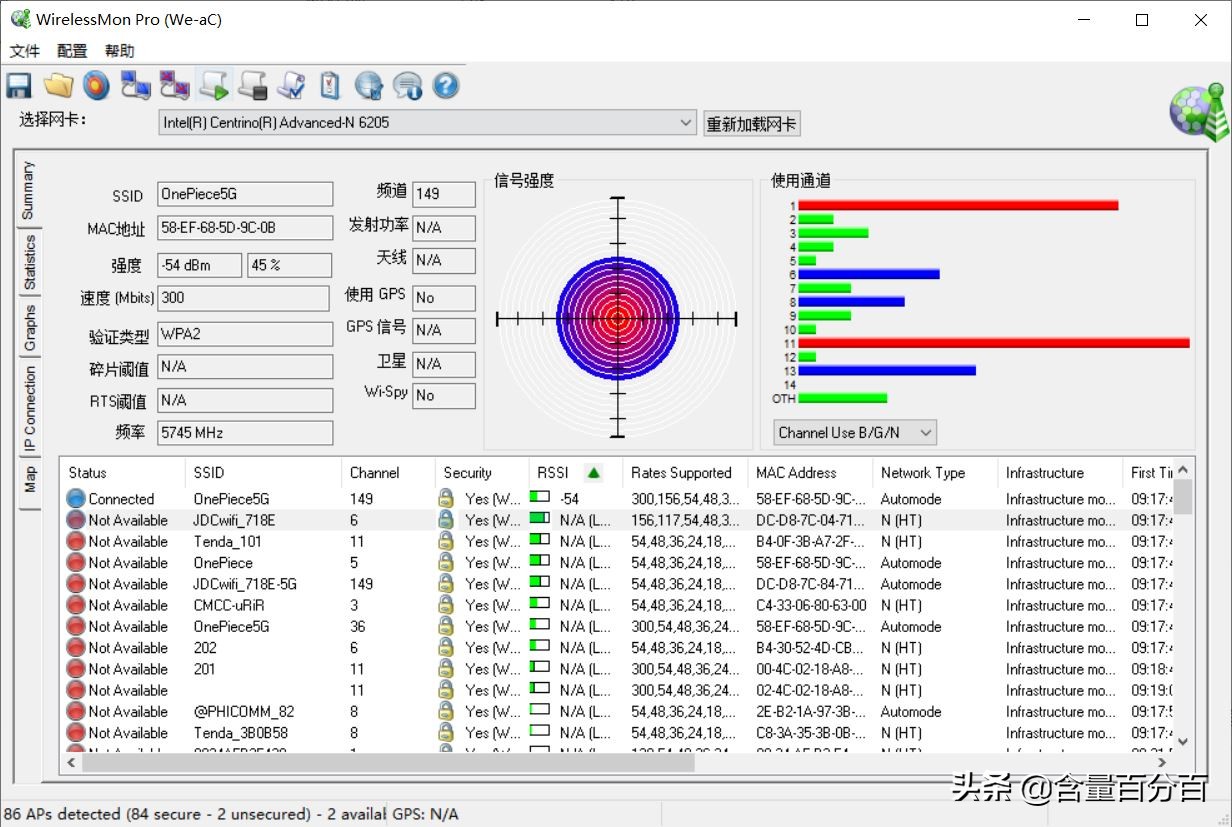The image size is (1232, 827).
Task: Open help with the blue question mark icon
Action: tap(446, 86)
